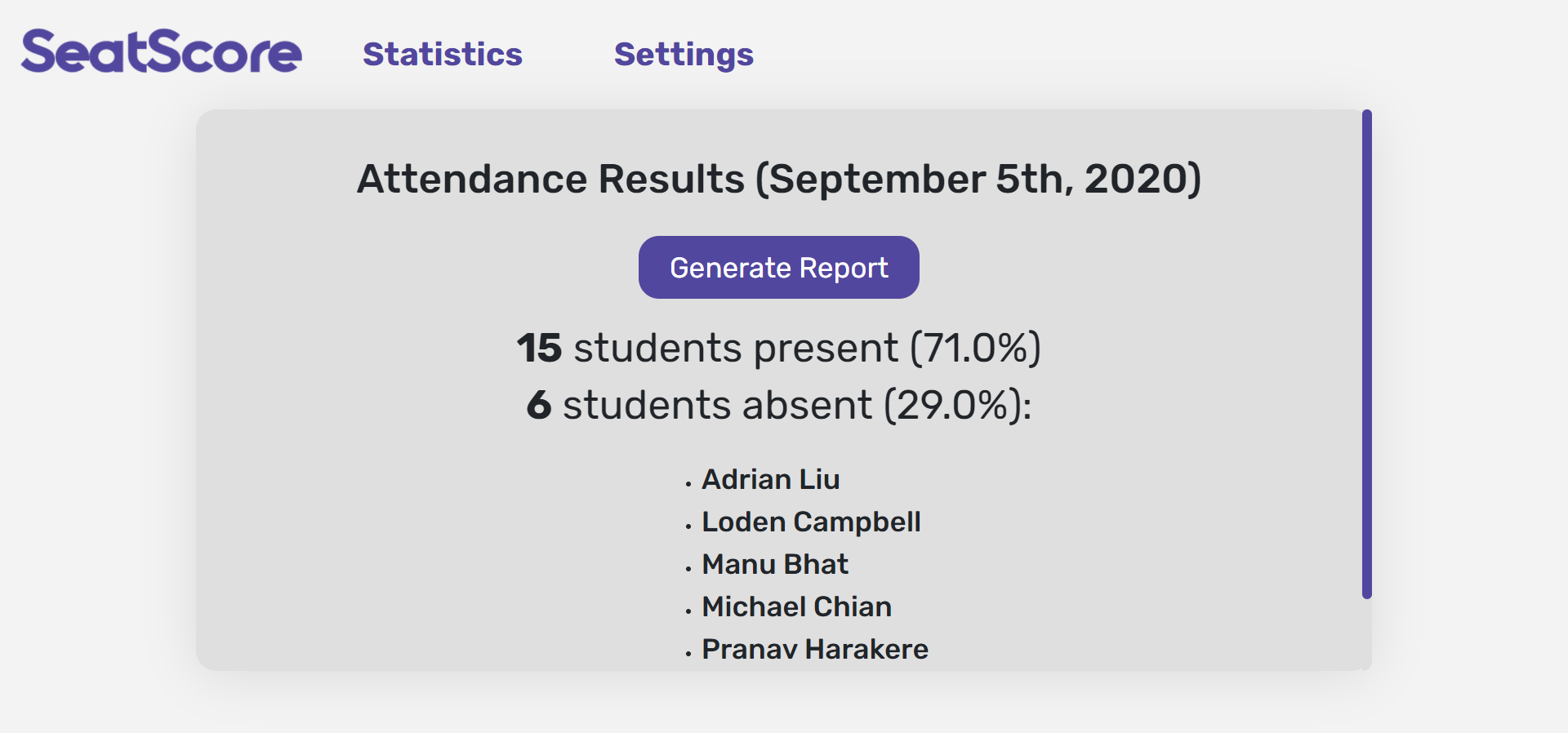Select absent student Loden Campbell
1568x733 pixels.
(811, 522)
